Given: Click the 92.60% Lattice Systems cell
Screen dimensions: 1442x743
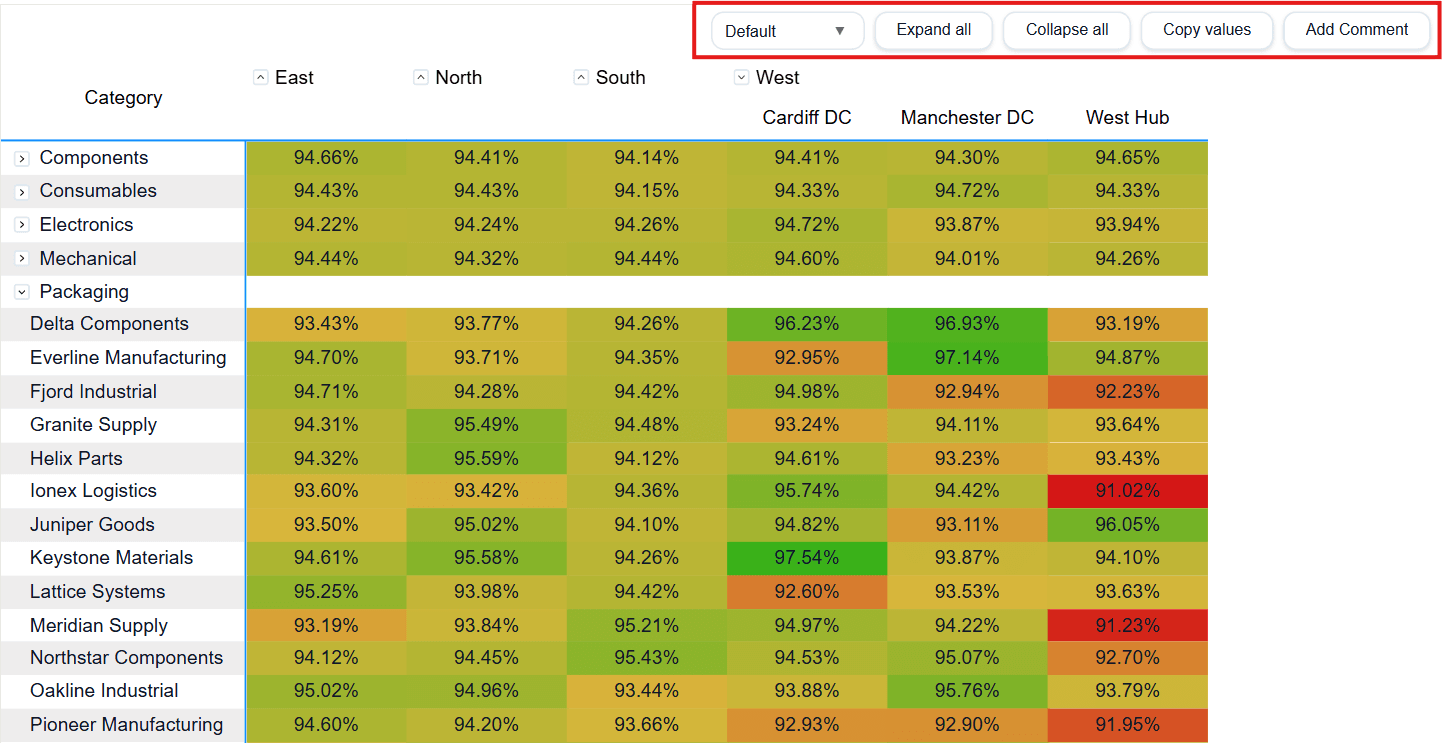Looking at the screenshot, I should [x=807, y=592].
